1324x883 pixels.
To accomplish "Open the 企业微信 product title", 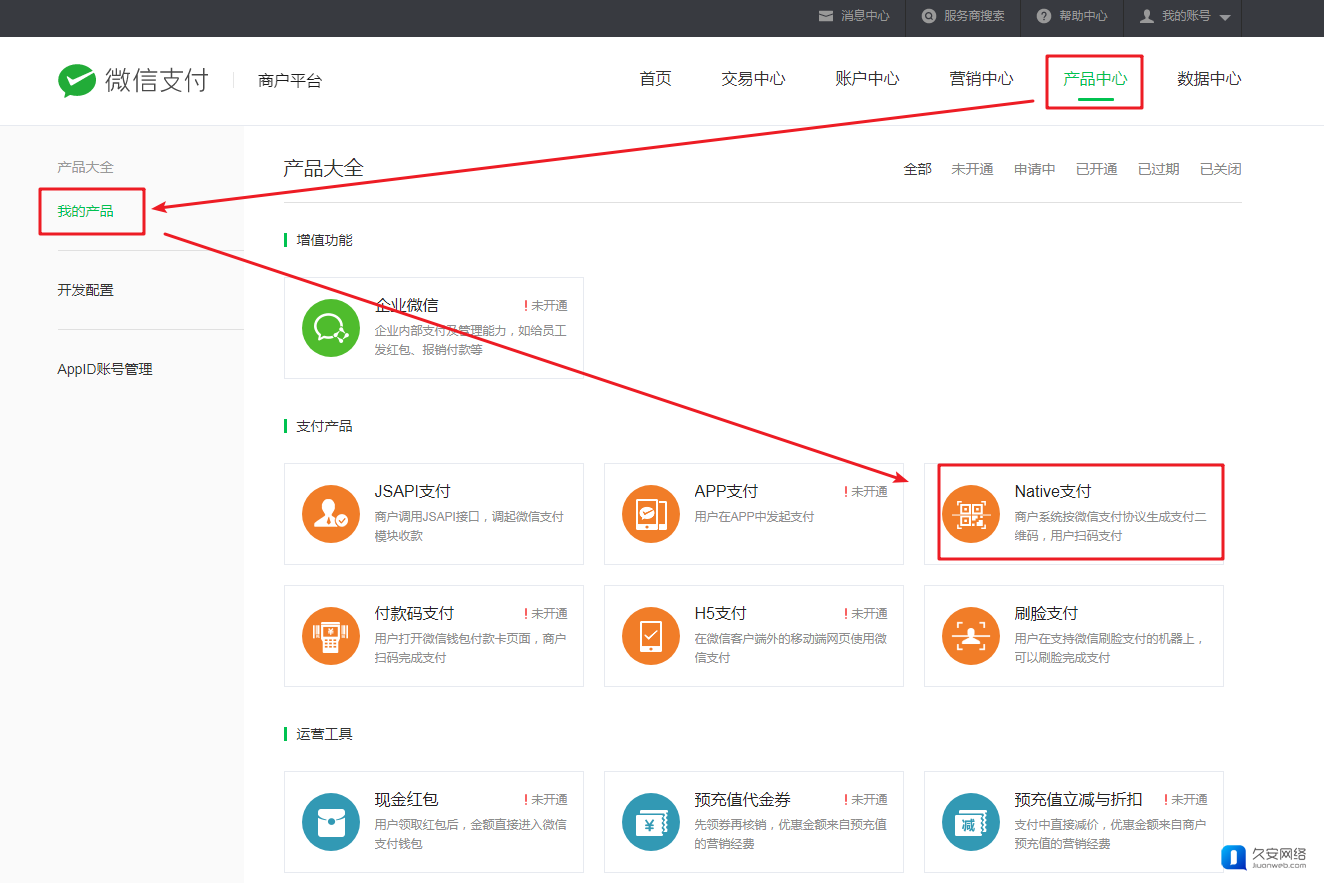I will point(406,305).
